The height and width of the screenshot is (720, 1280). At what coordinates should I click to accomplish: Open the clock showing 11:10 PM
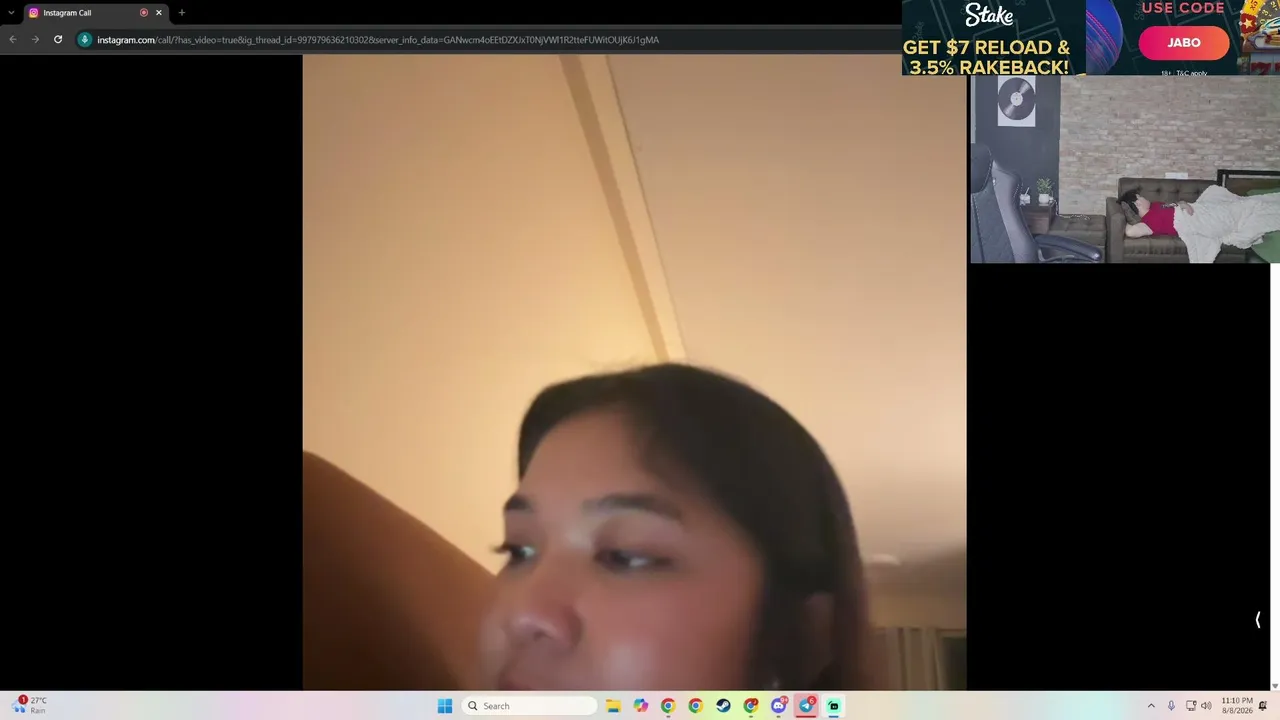tap(1237, 706)
